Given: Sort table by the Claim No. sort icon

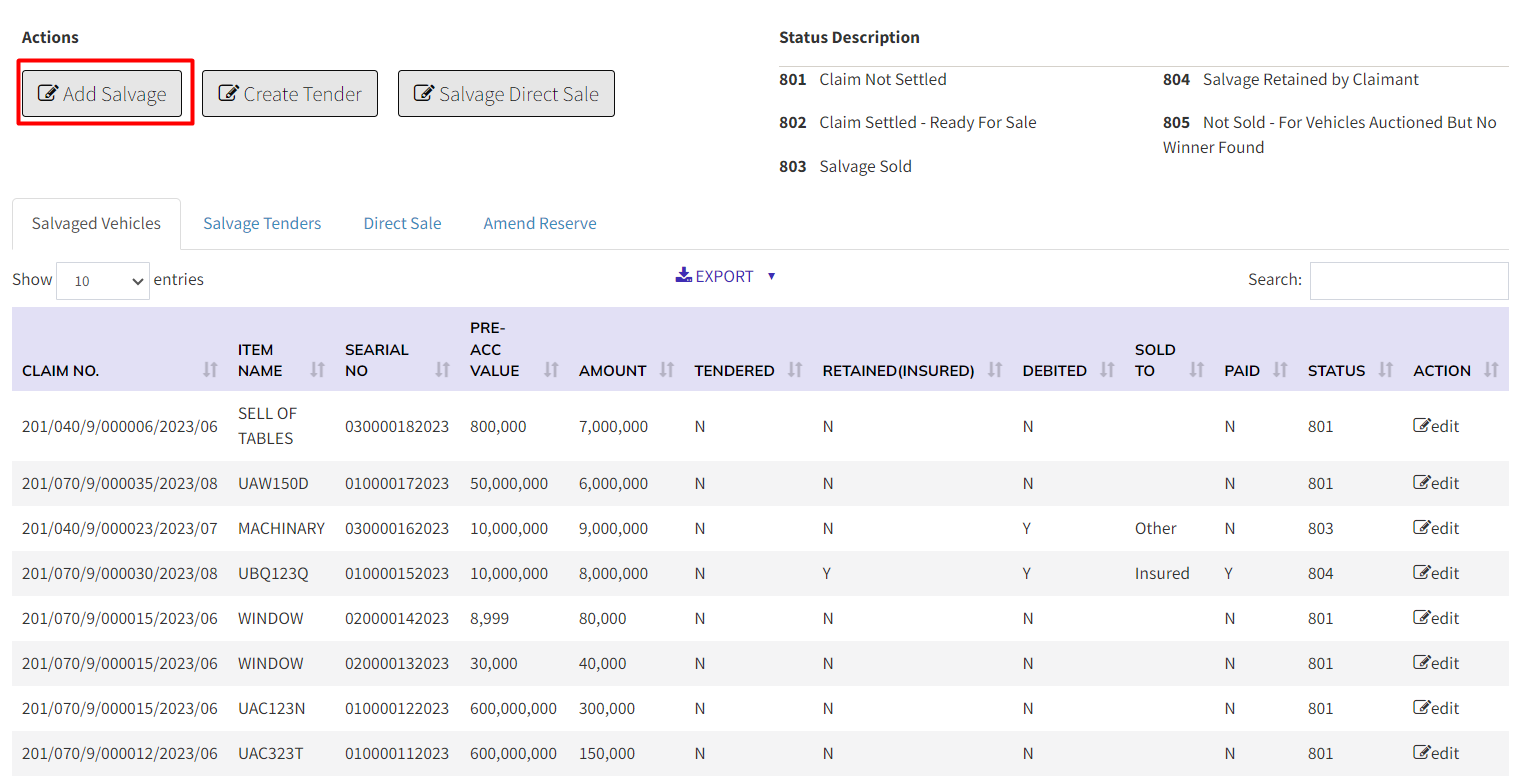Looking at the screenshot, I should click(x=210, y=370).
